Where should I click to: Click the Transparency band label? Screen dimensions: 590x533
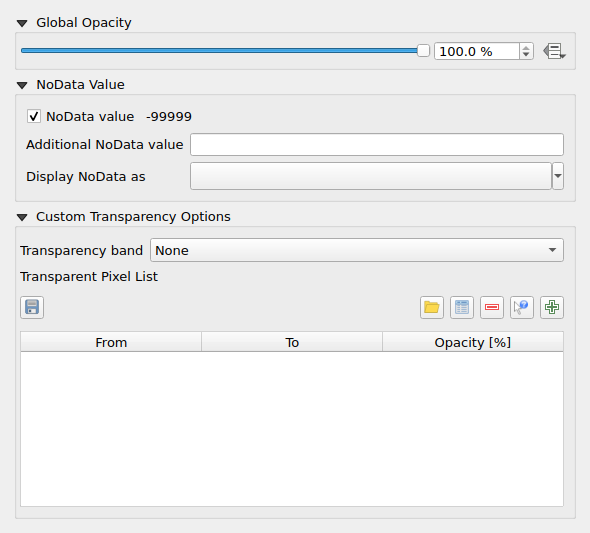click(x=82, y=251)
